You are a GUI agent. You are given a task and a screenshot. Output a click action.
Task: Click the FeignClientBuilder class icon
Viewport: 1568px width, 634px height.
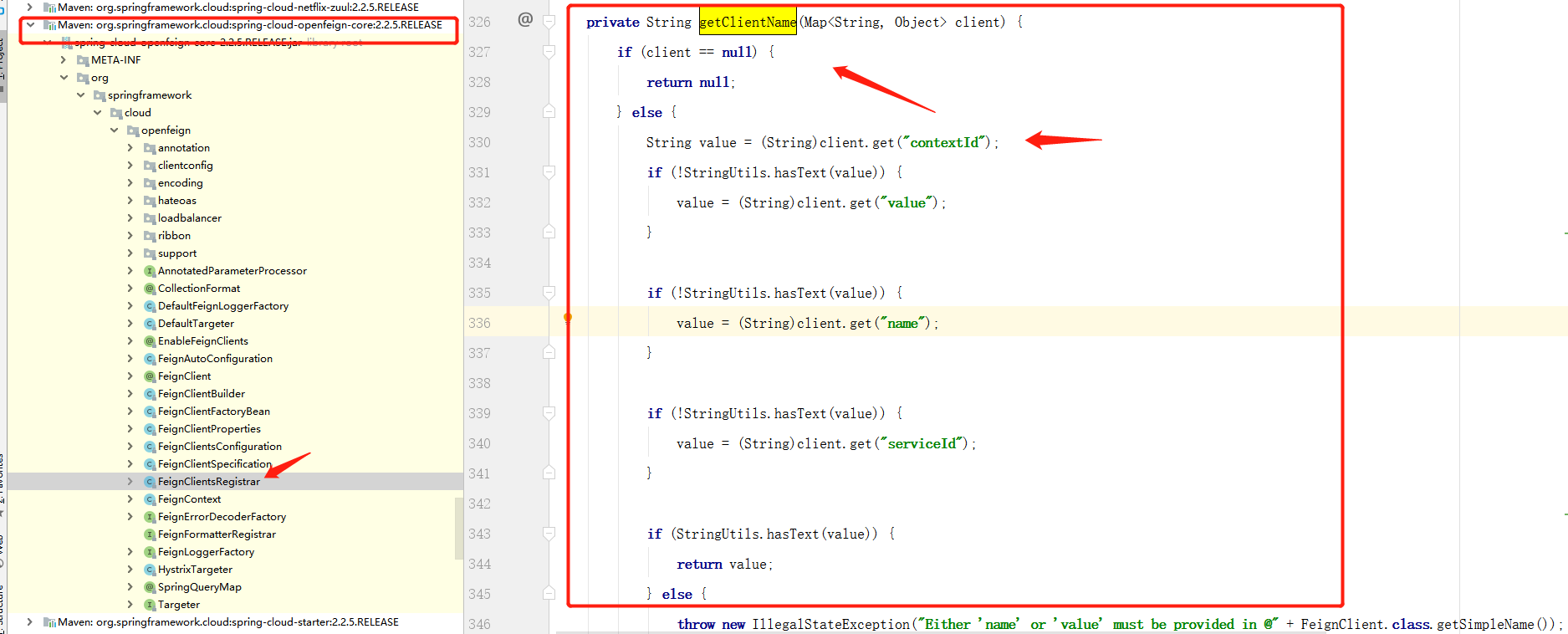tap(150, 394)
